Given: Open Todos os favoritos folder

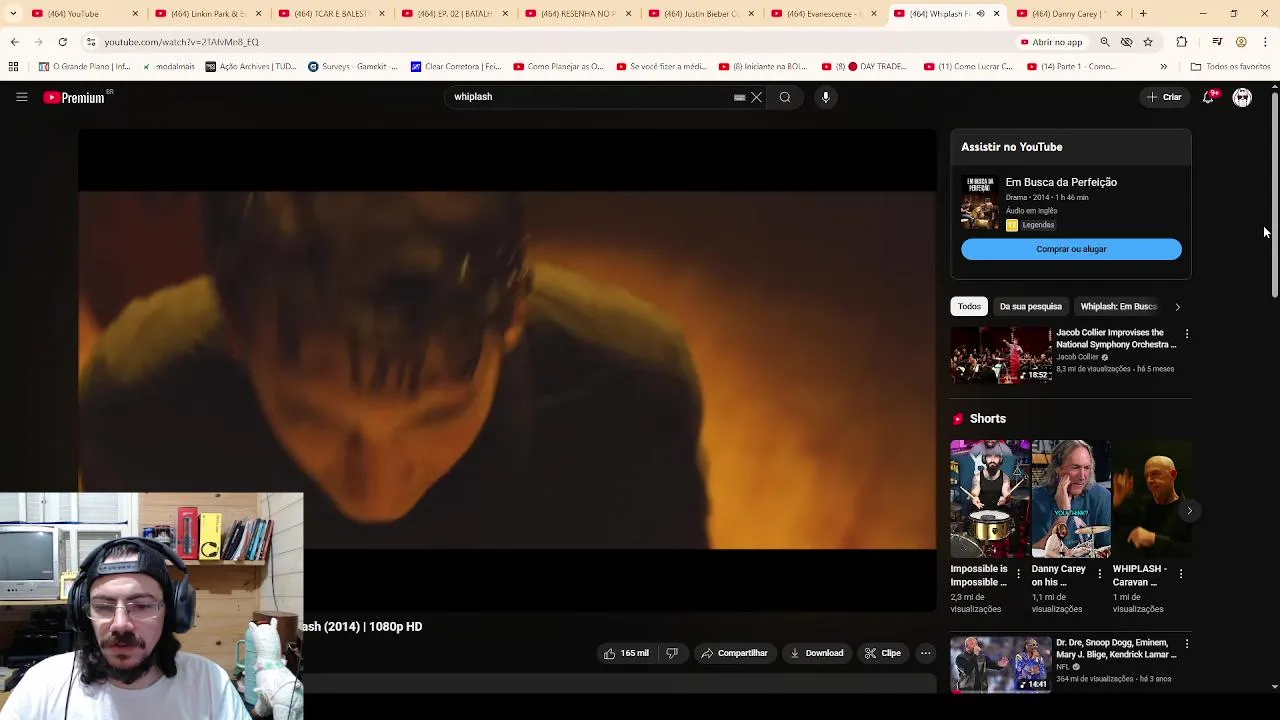Looking at the screenshot, I should click(x=1230, y=67).
